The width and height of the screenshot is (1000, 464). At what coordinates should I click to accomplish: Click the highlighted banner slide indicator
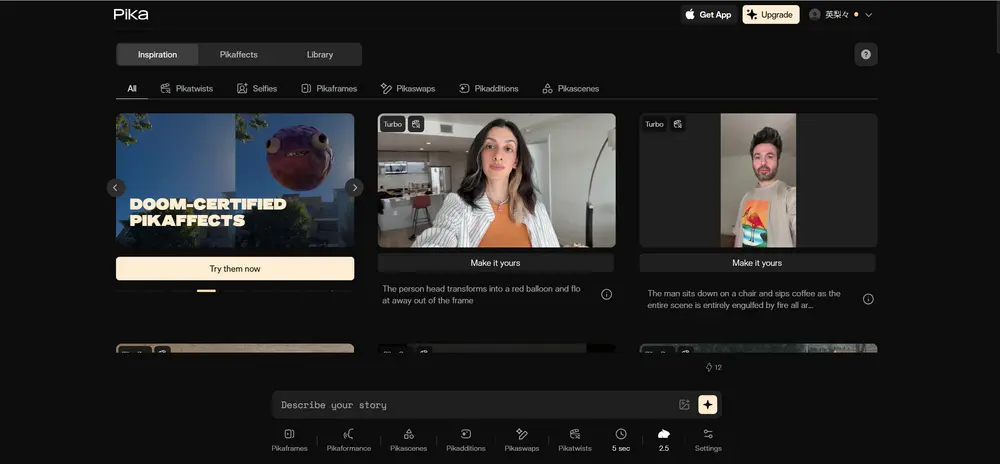point(206,291)
